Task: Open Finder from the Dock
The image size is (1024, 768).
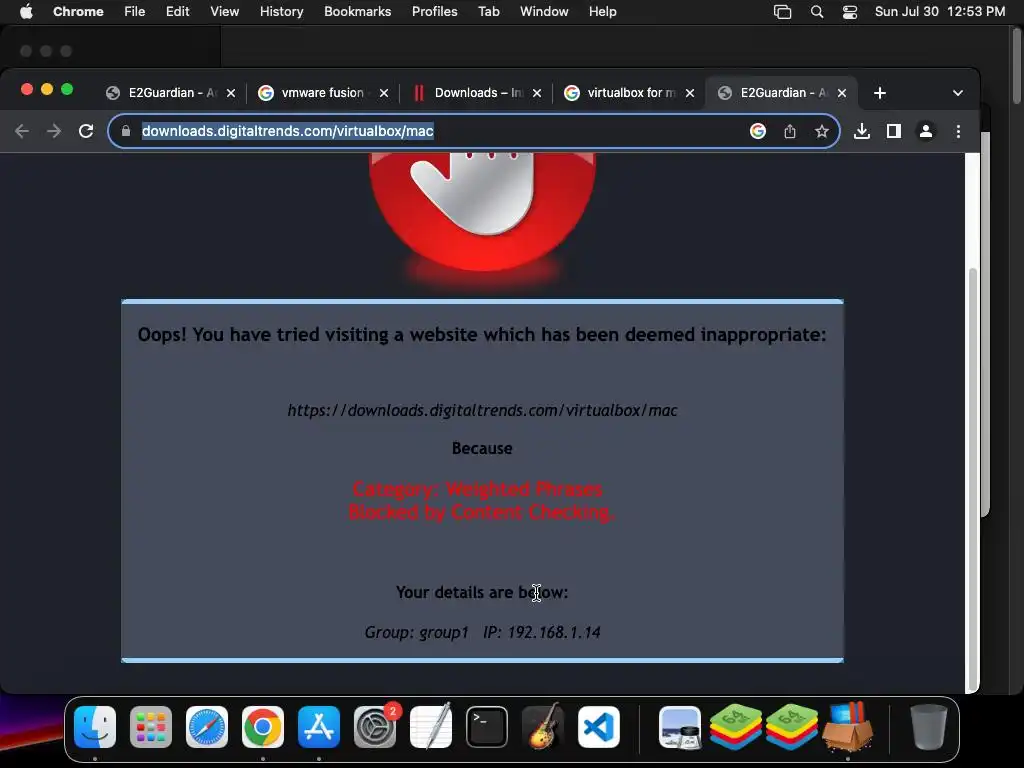Action: click(x=95, y=727)
